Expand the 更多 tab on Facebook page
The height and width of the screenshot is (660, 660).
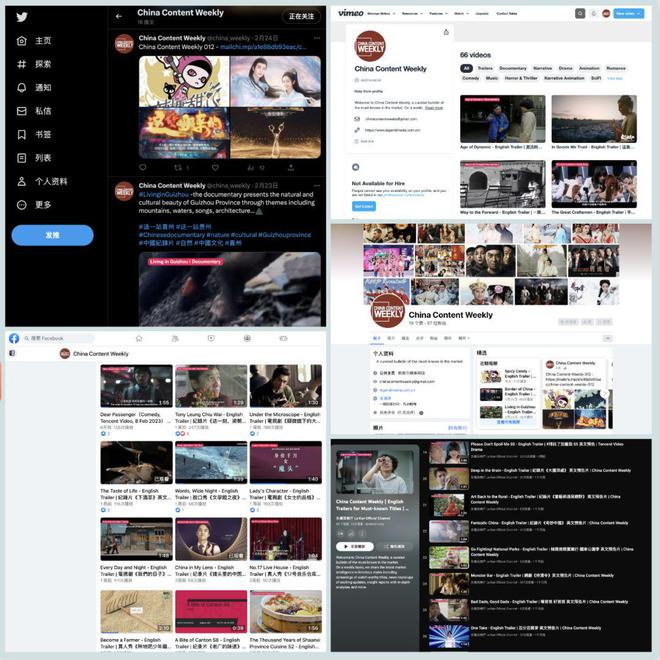pyautogui.click(x=464, y=338)
